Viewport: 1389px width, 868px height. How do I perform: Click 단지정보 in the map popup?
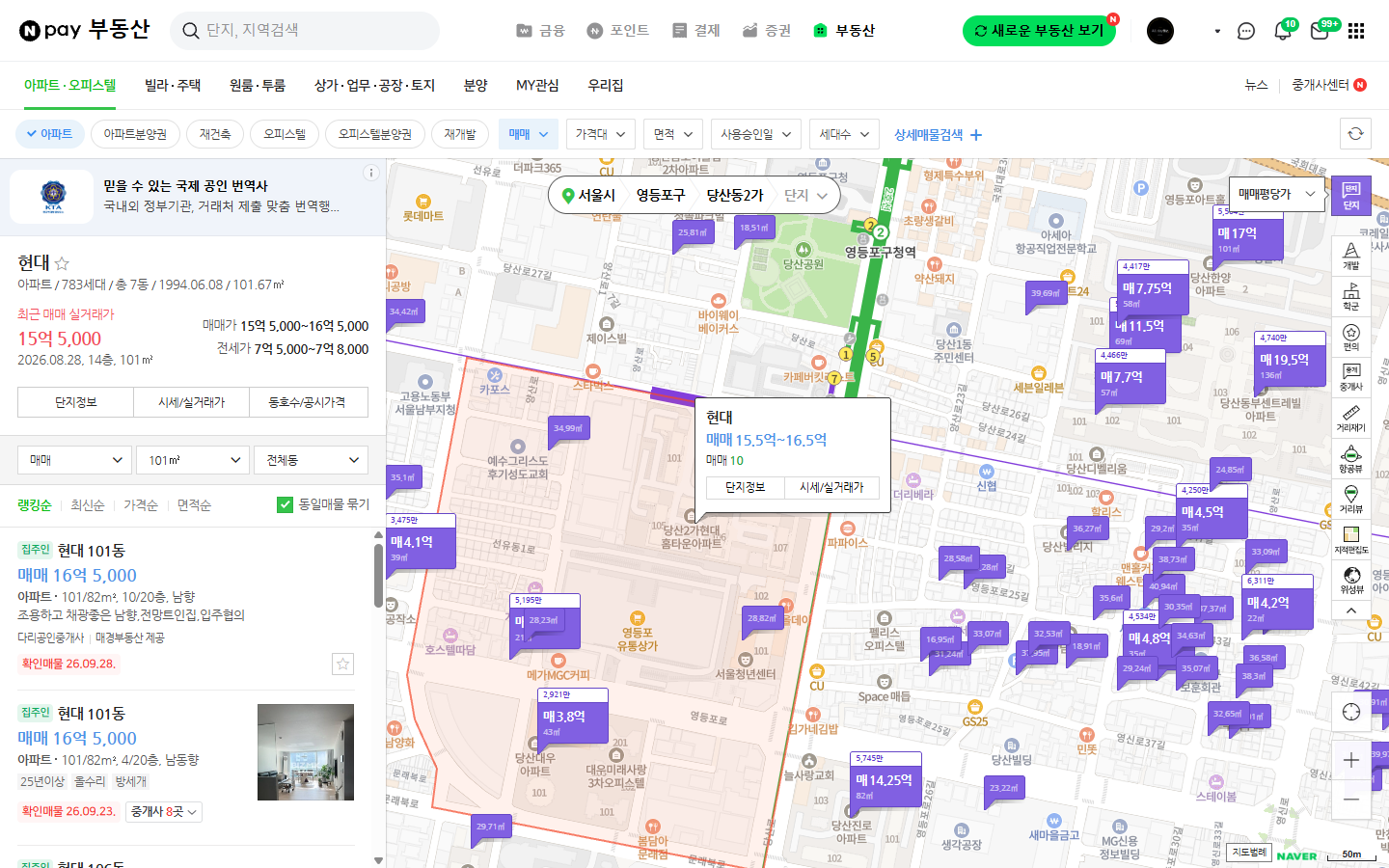[745, 487]
